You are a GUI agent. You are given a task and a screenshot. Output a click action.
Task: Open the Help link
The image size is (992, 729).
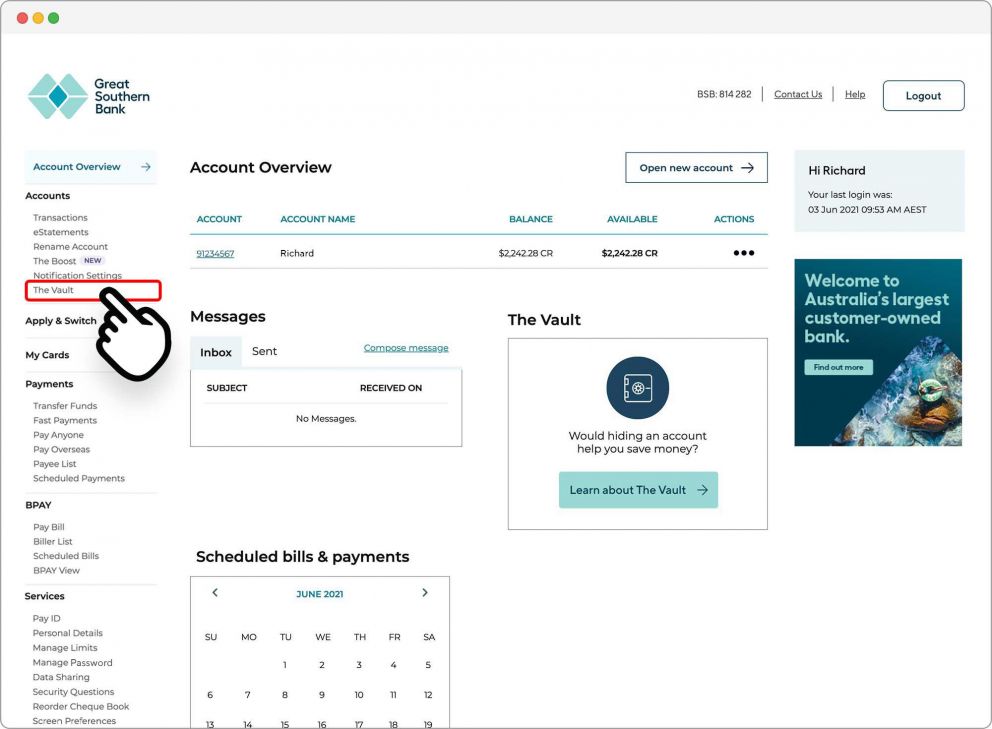[855, 94]
